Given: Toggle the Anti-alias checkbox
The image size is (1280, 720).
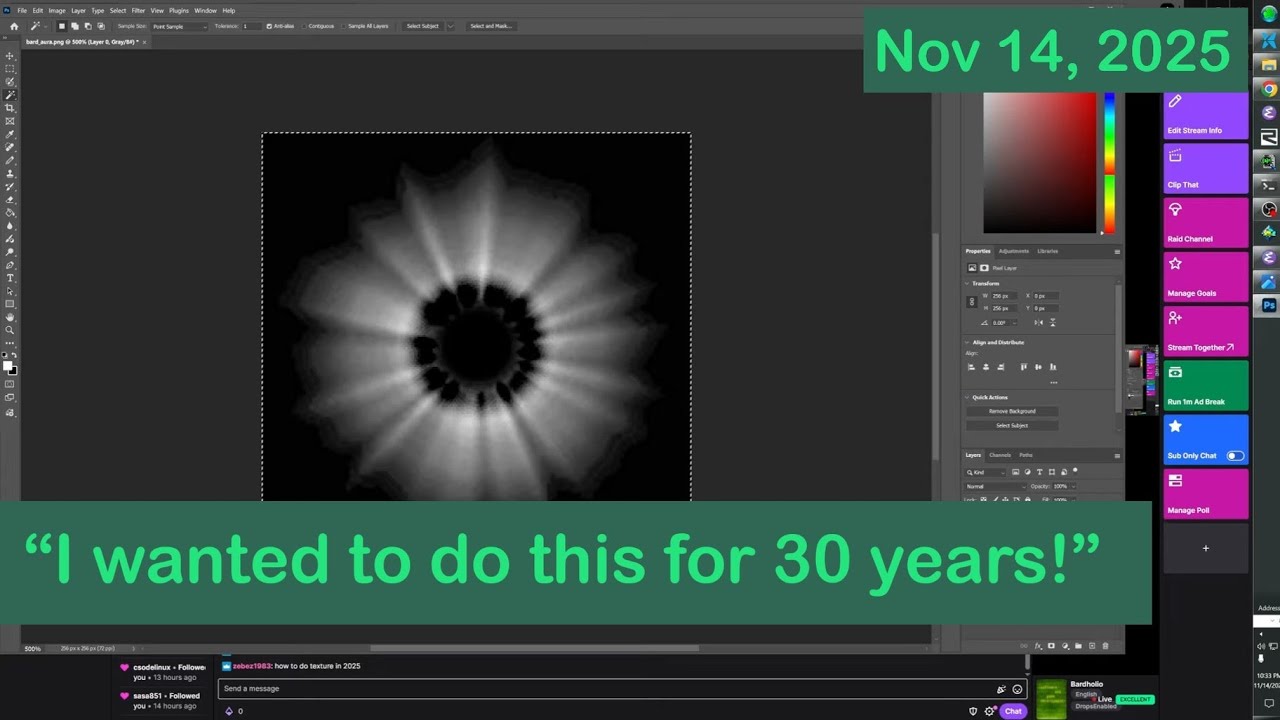Looking at the screenshot, I should point(269,26).
